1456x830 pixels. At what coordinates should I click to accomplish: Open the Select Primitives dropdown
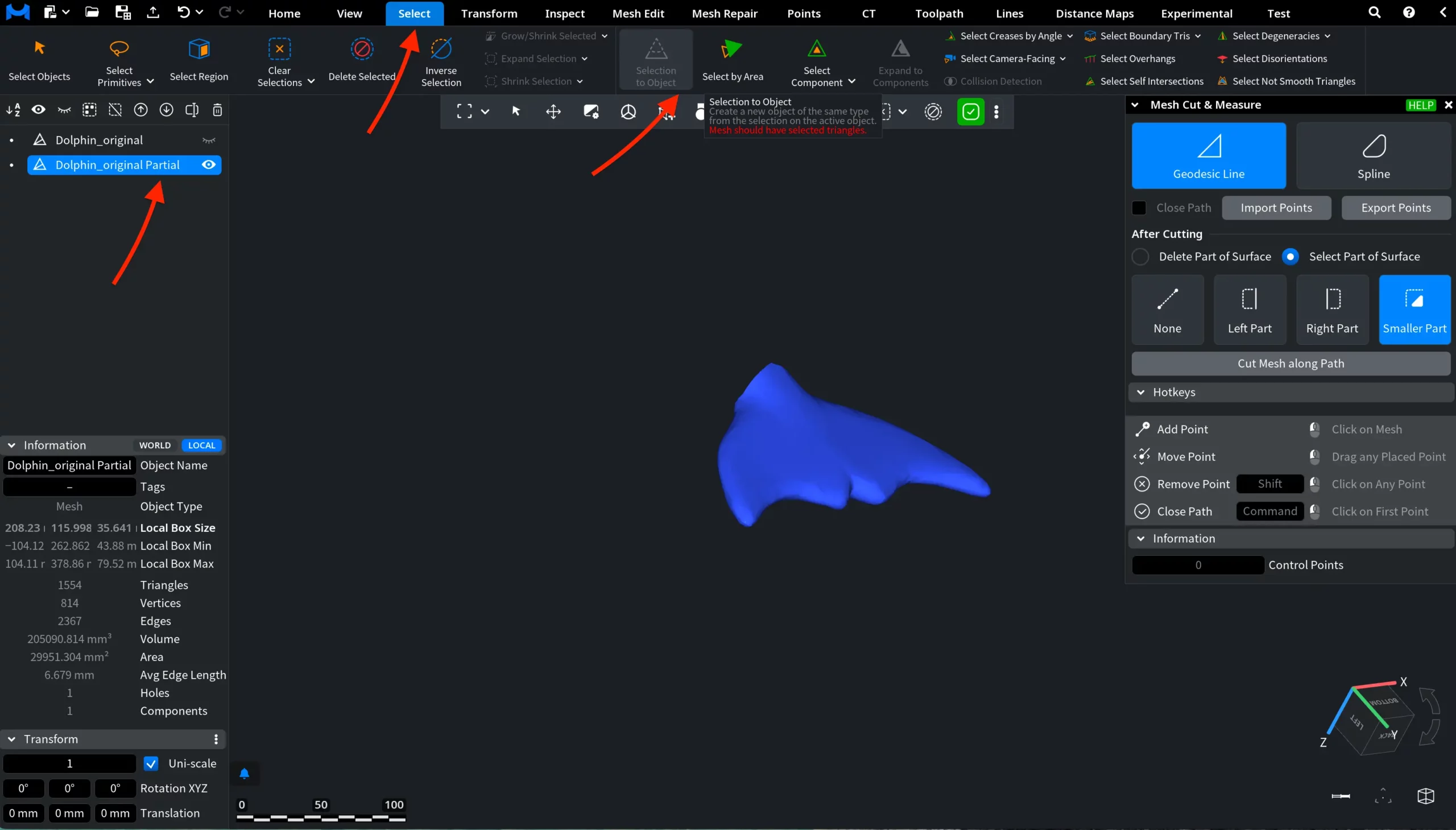(150, 82)
